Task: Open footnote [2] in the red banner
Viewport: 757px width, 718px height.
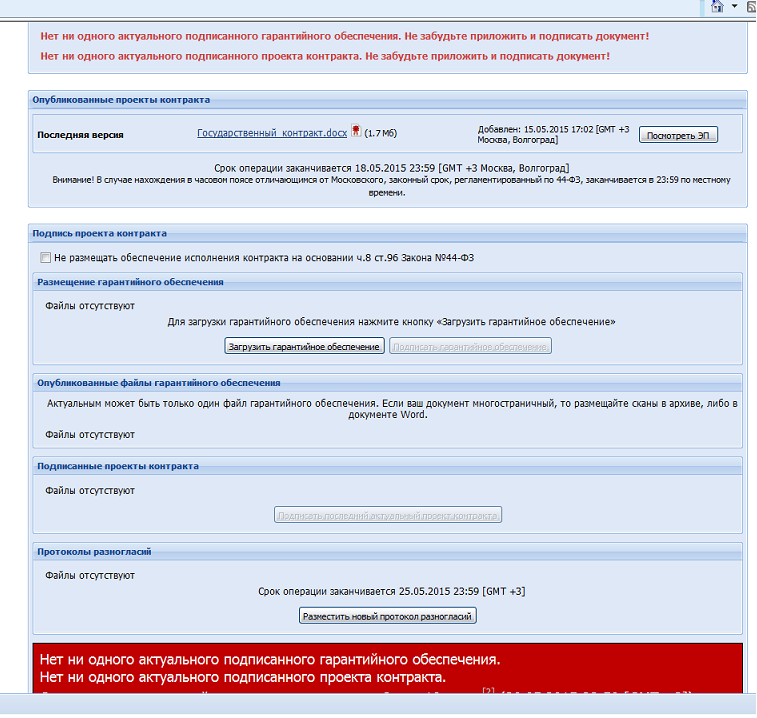Action: [488, 691]
